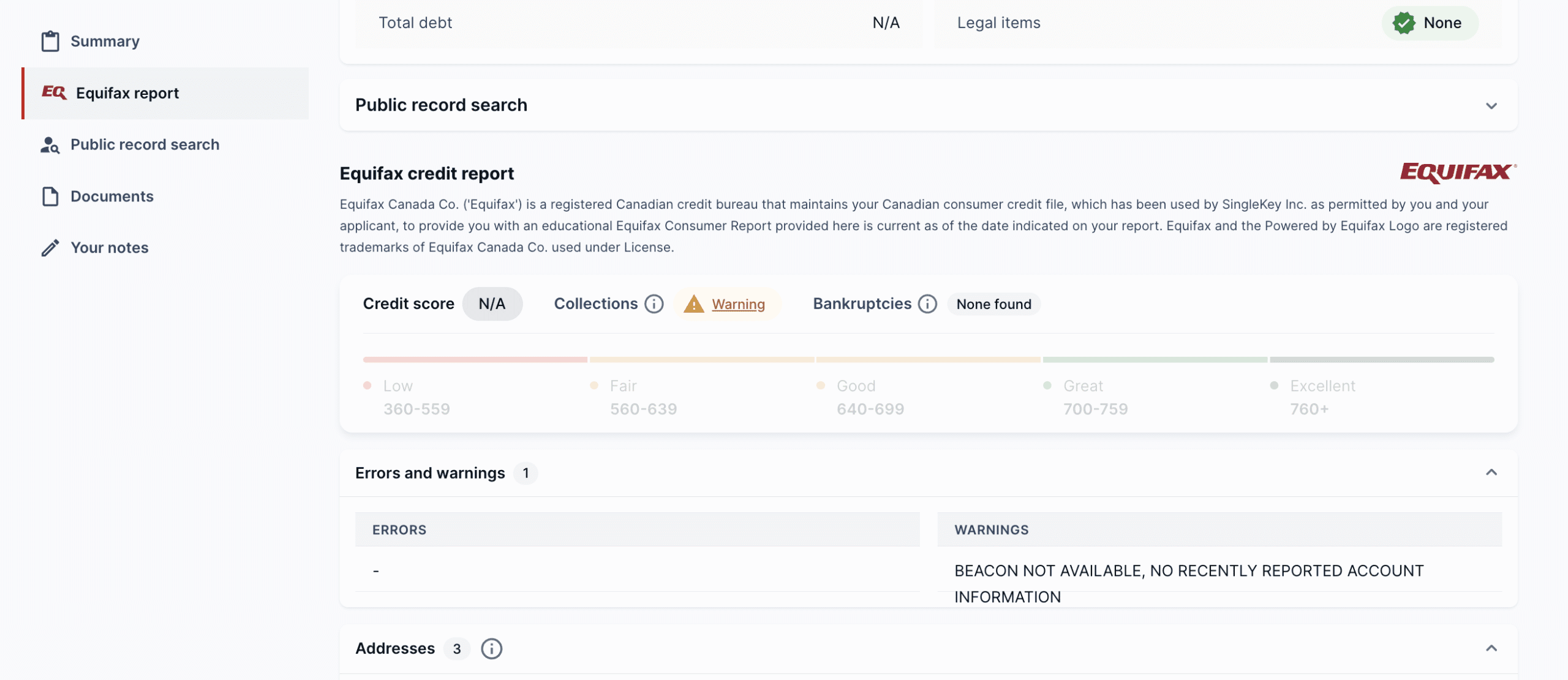The width and height of the screenshot is (1568, 680).
Task: Click the Collections warning triangle icon
Action: (x=693, y=304)
